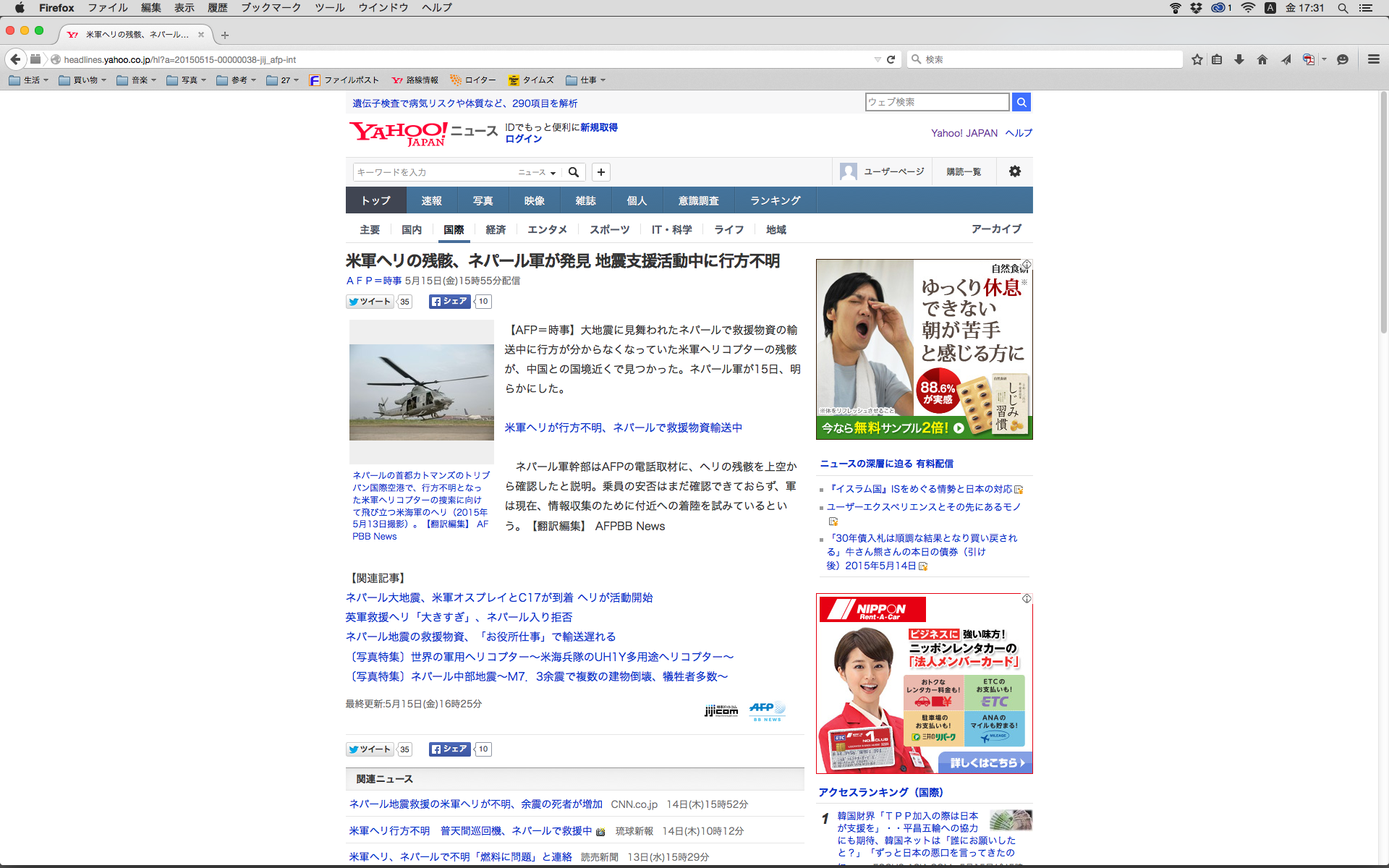Viewport: 1389px width, 868px height.
Task: Click the Yahoo settings gear icon
Action: [x=1015, y=171]
